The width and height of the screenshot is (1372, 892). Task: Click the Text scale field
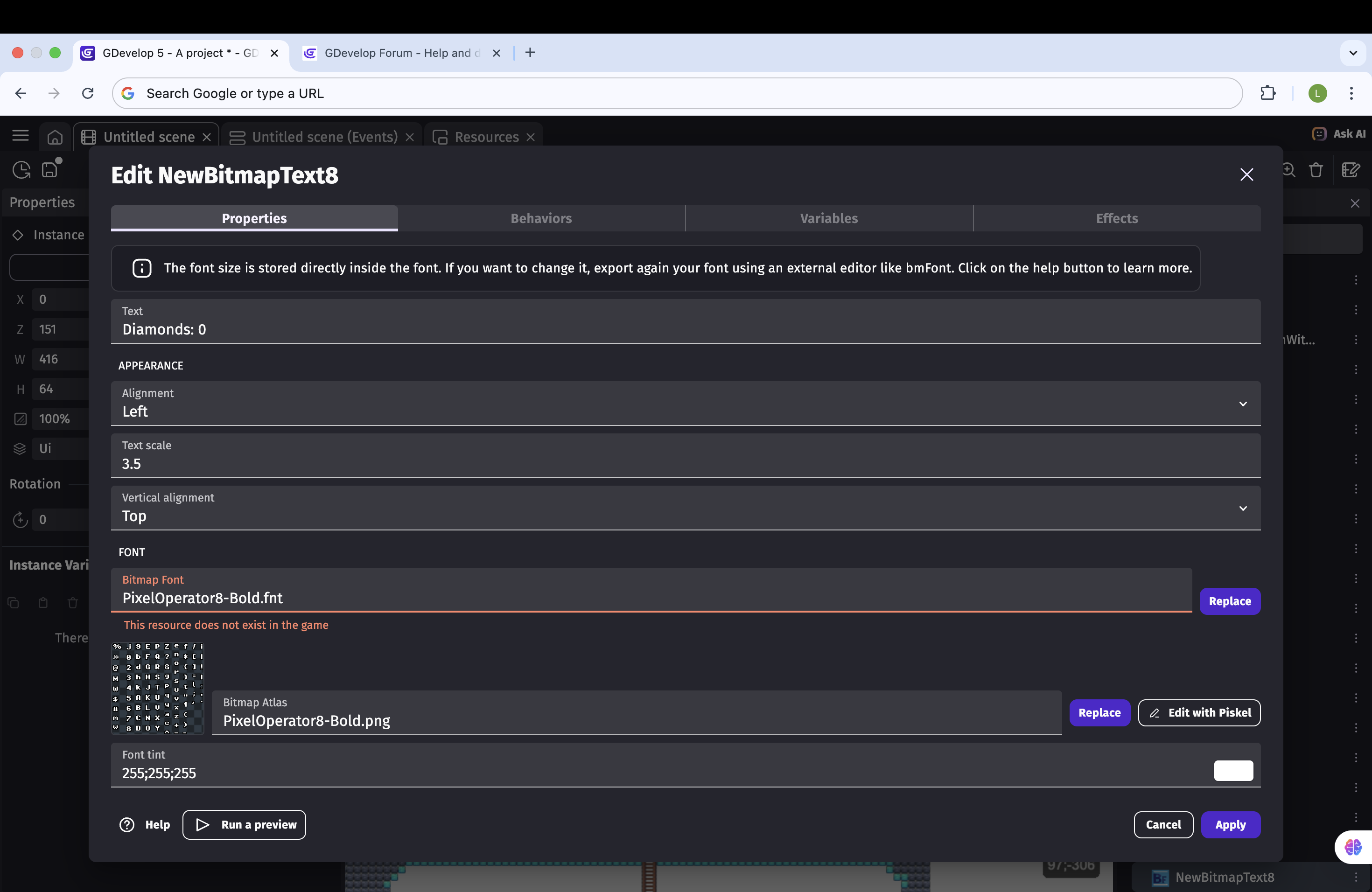point(686,456)
